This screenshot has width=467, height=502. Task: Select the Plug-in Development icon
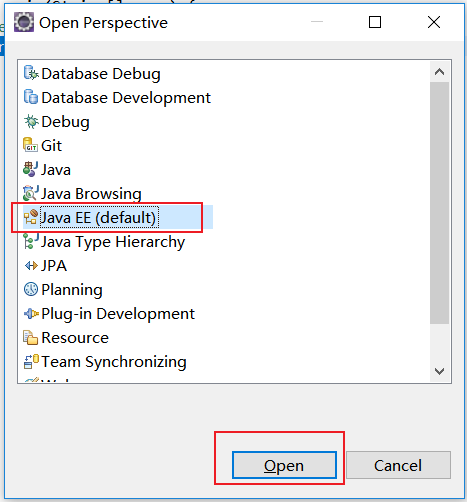(31, 313)
